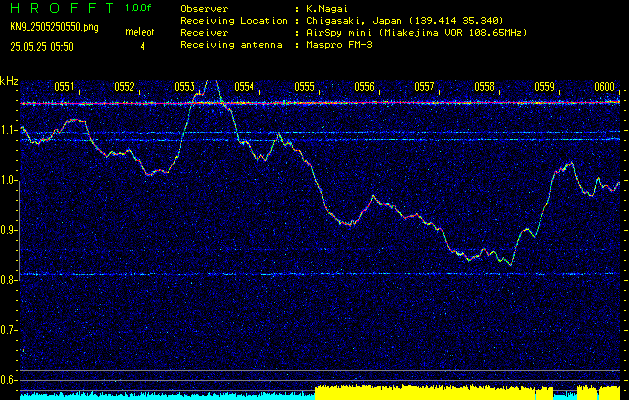Click the 0.6 kHz axis label
The image size is (629, 400).
point(9,380)
